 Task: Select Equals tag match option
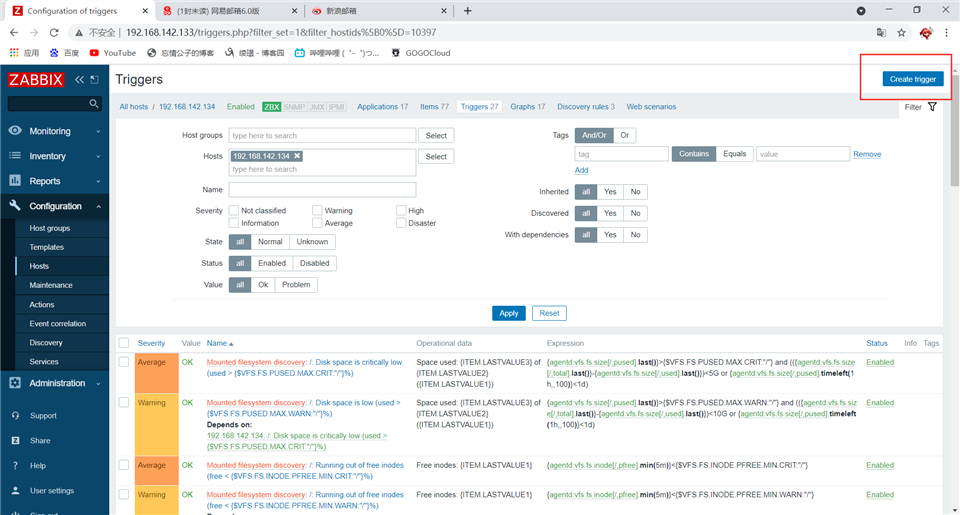coord(734,154)
